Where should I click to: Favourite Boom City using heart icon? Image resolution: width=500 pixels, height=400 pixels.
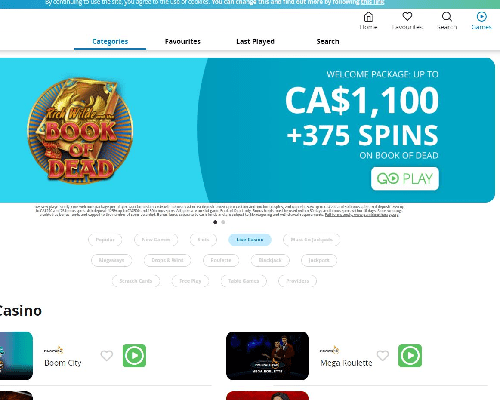pos(107,356)
